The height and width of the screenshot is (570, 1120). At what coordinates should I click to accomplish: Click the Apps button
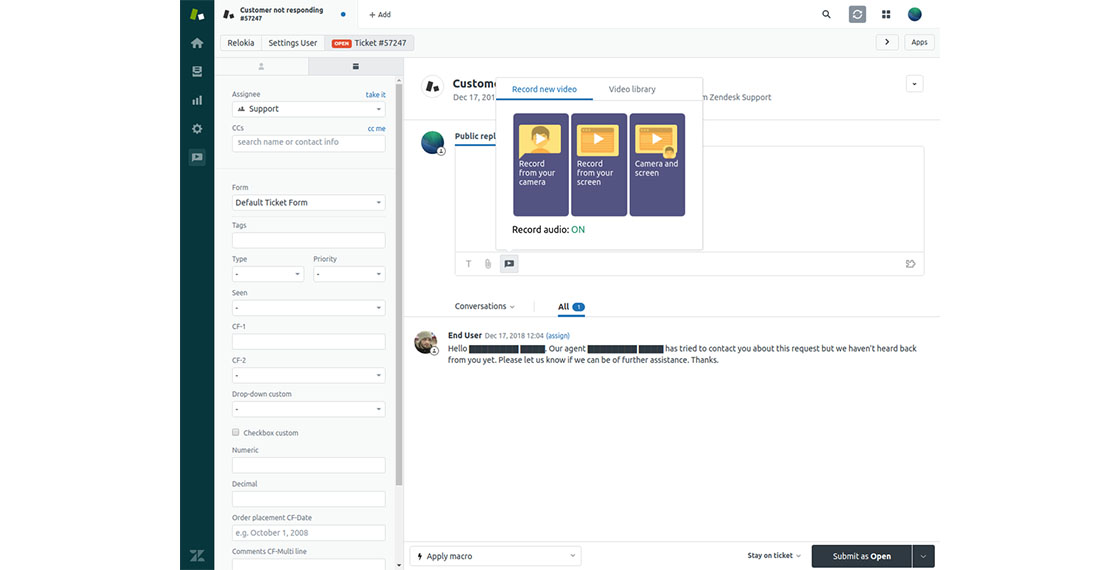click(919, 42)
